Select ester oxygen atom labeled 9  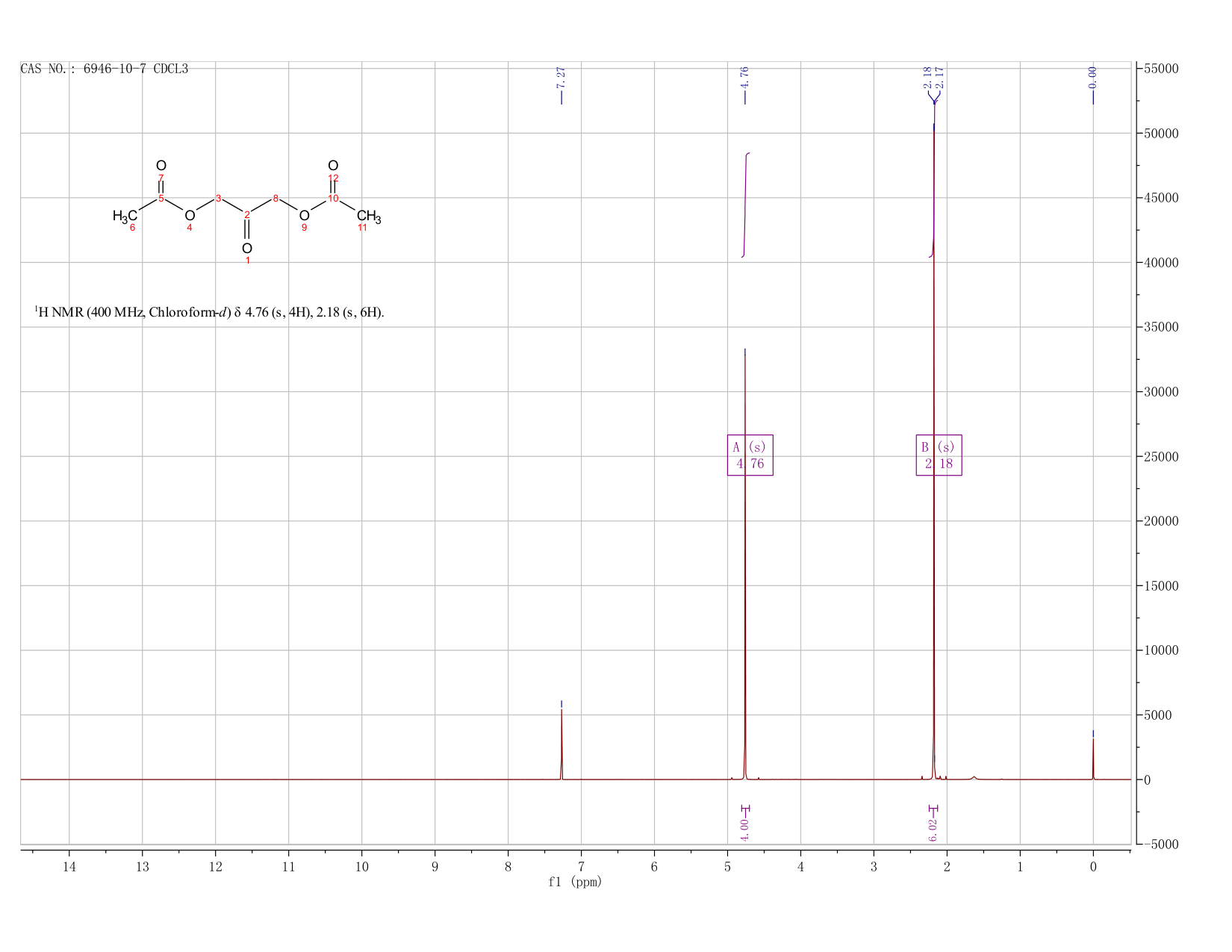point(304,217)
